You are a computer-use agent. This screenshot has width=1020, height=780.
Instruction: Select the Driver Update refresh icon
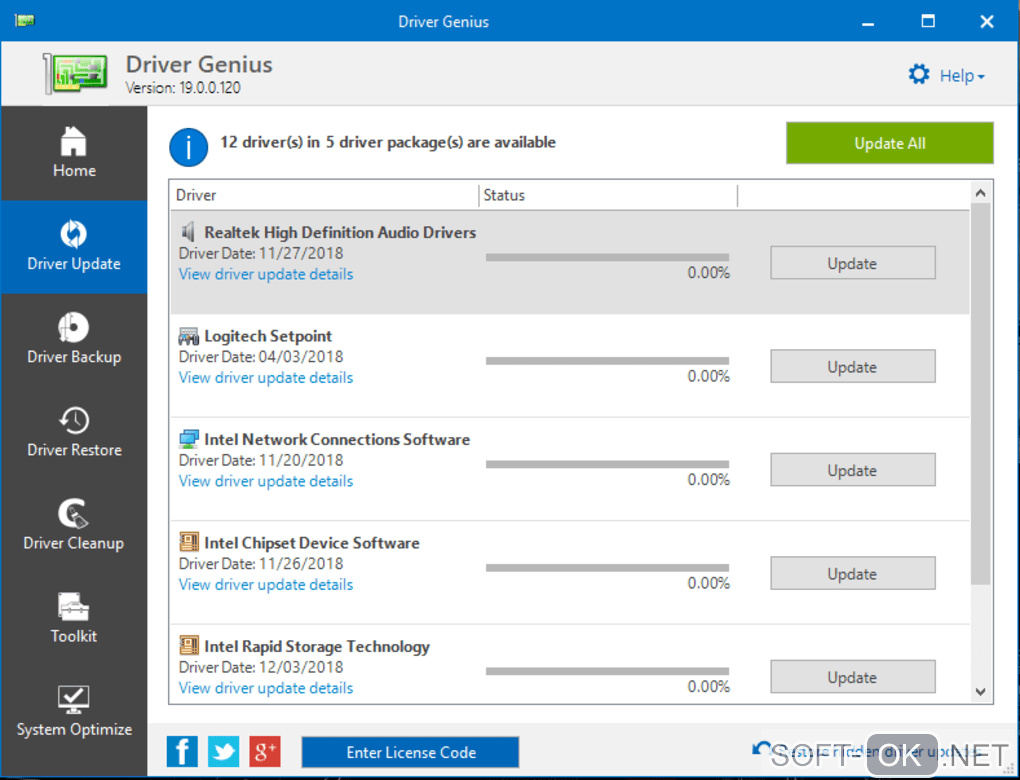74,234
